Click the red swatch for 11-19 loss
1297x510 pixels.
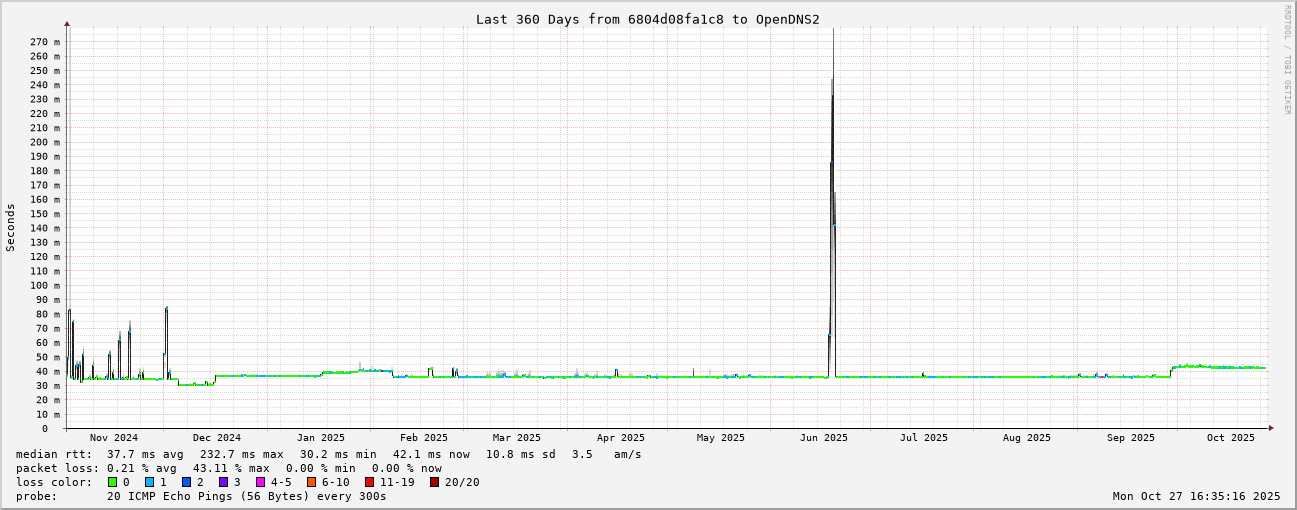[x=370, y=482]
